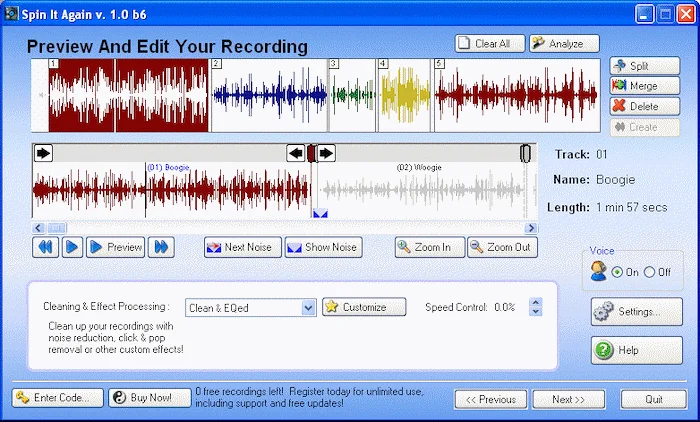
Task: Turn Voice On radio button
Action: 617,272
